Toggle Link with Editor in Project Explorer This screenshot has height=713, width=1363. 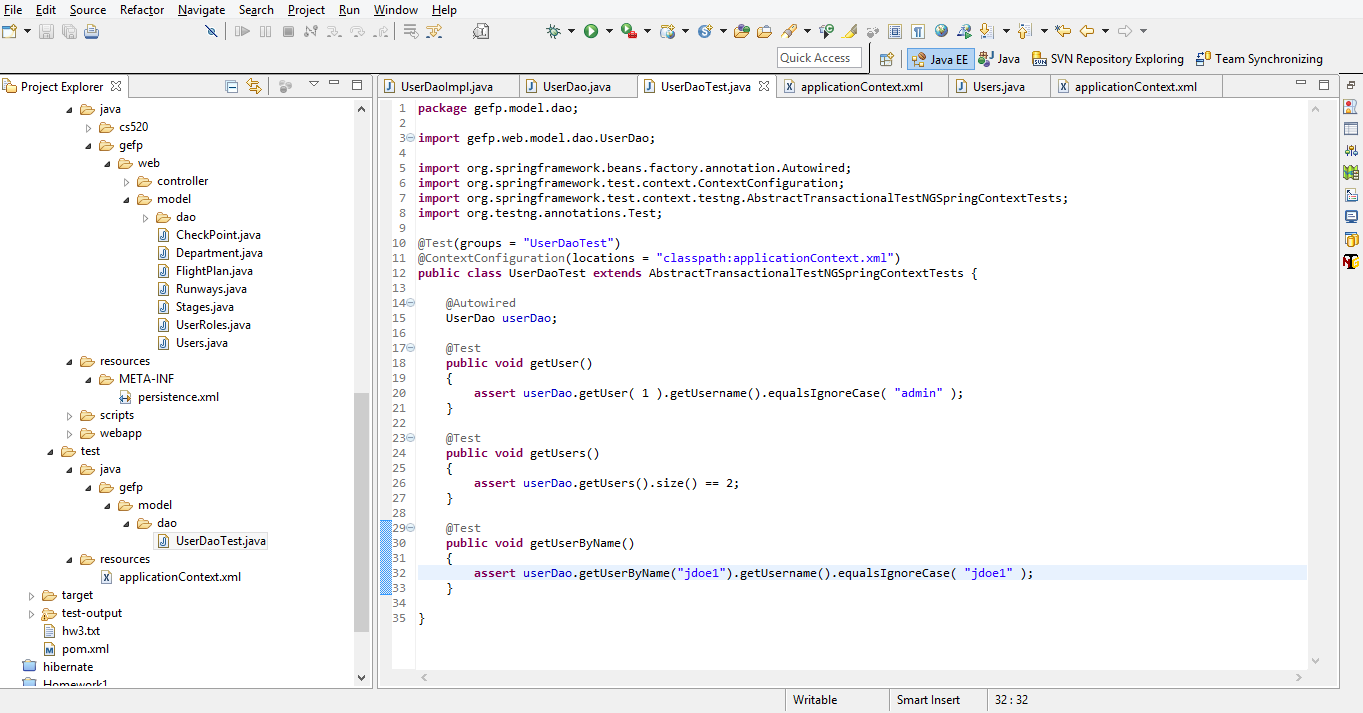coord(254,86)
